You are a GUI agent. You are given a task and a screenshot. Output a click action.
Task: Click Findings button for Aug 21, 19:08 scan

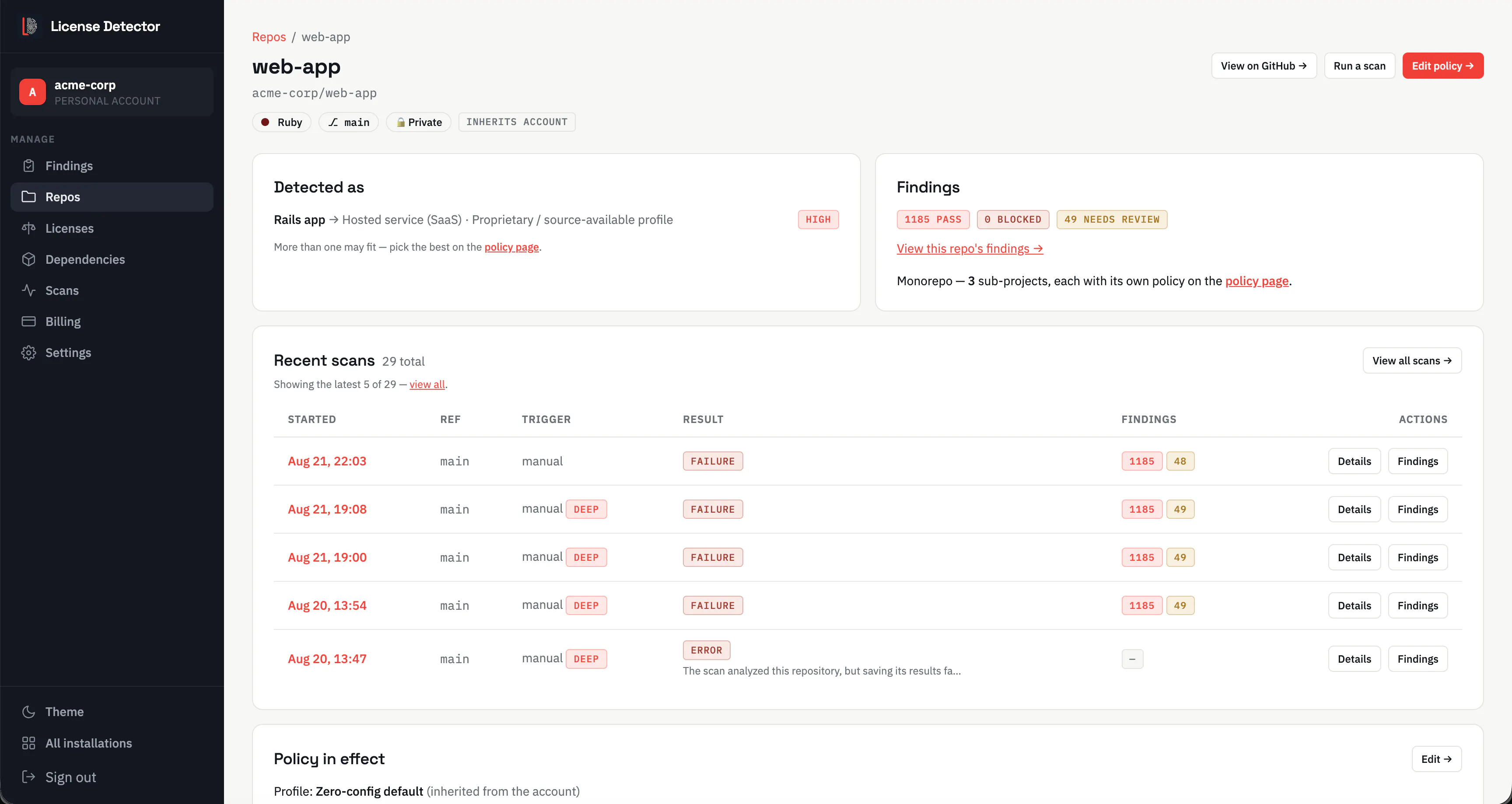point(1417,509)
